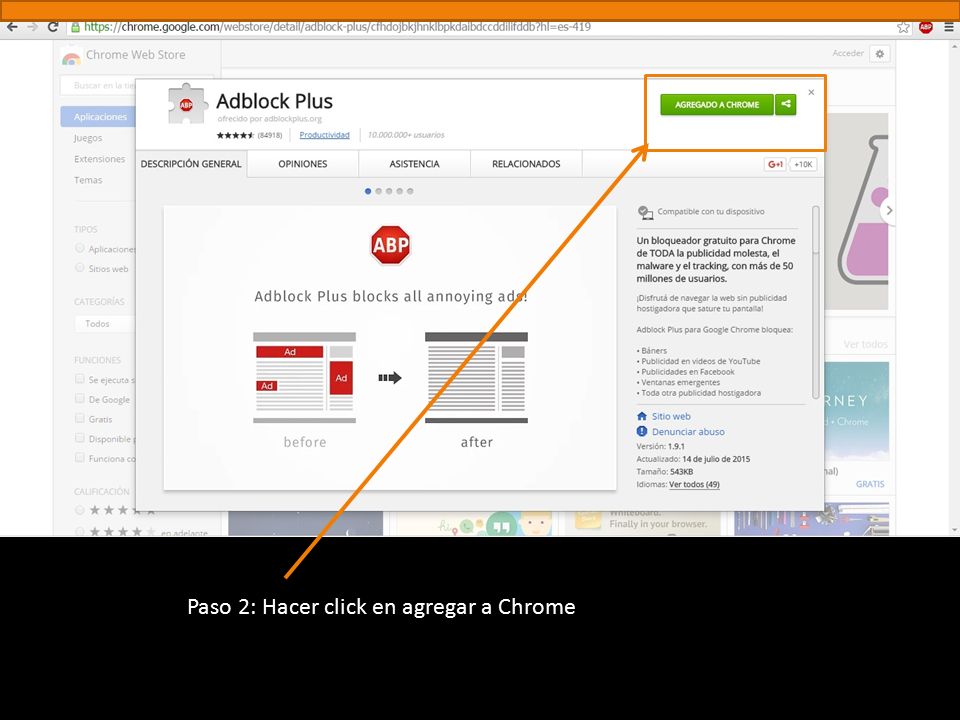Select the Sitios web radio button
960x720 pixels.
(x=80, y=268)
